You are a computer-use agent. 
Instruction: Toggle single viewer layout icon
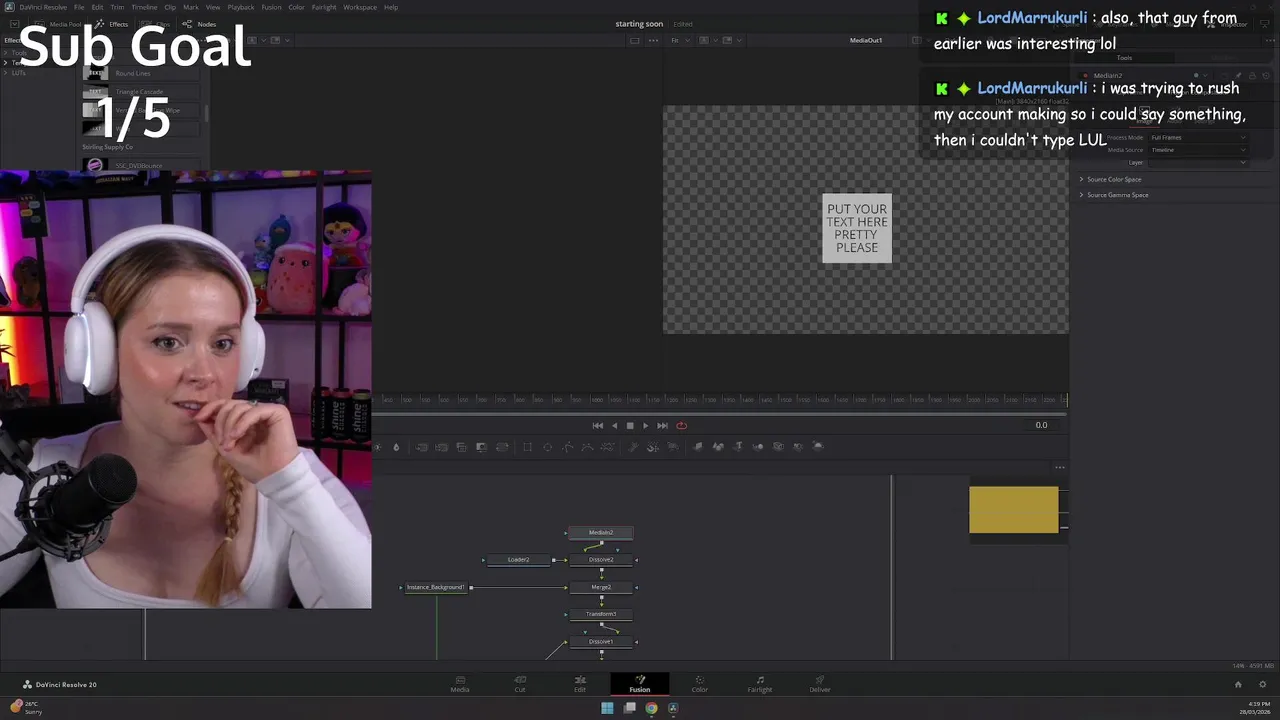635,40
